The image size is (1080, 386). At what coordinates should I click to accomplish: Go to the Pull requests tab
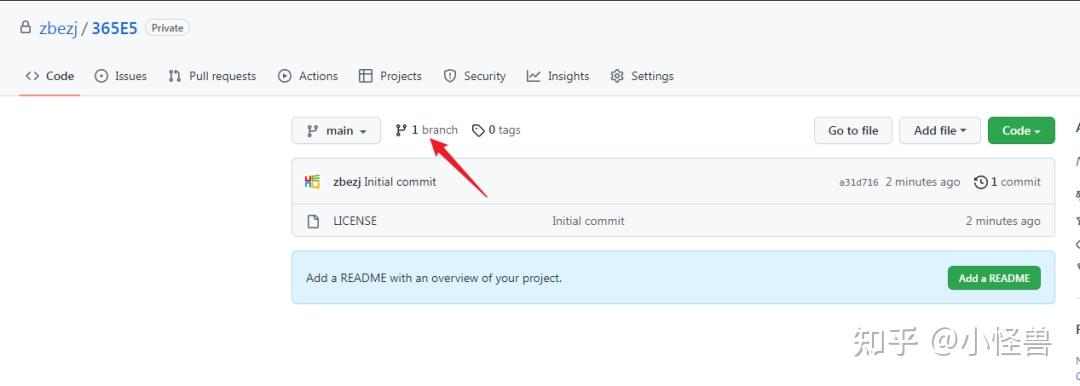[x=212, y=76]
